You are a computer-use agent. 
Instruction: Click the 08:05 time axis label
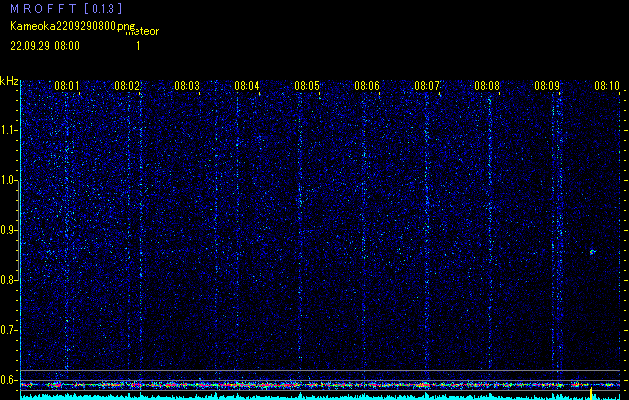pyautogui.click(x=306, y=85)
